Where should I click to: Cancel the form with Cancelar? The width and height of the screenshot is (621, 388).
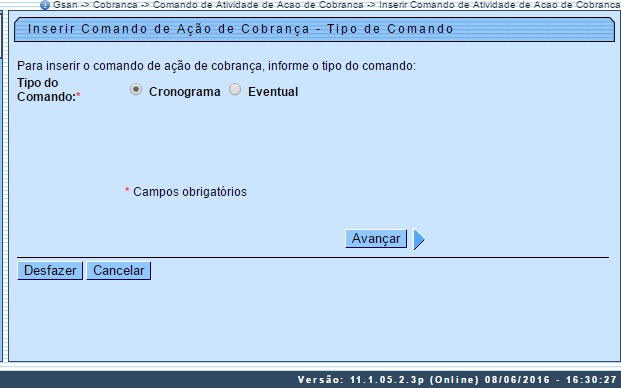[x=118, y=271]
